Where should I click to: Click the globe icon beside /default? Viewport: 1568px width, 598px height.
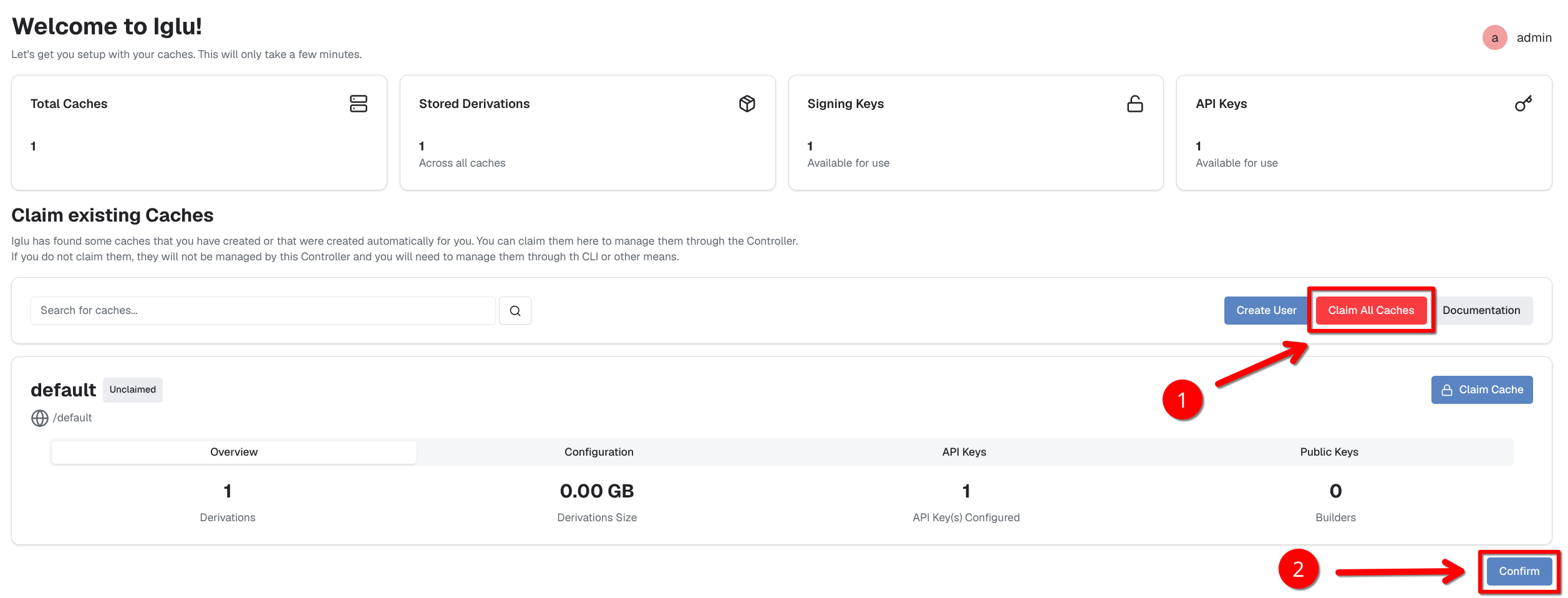coord(40,418)
